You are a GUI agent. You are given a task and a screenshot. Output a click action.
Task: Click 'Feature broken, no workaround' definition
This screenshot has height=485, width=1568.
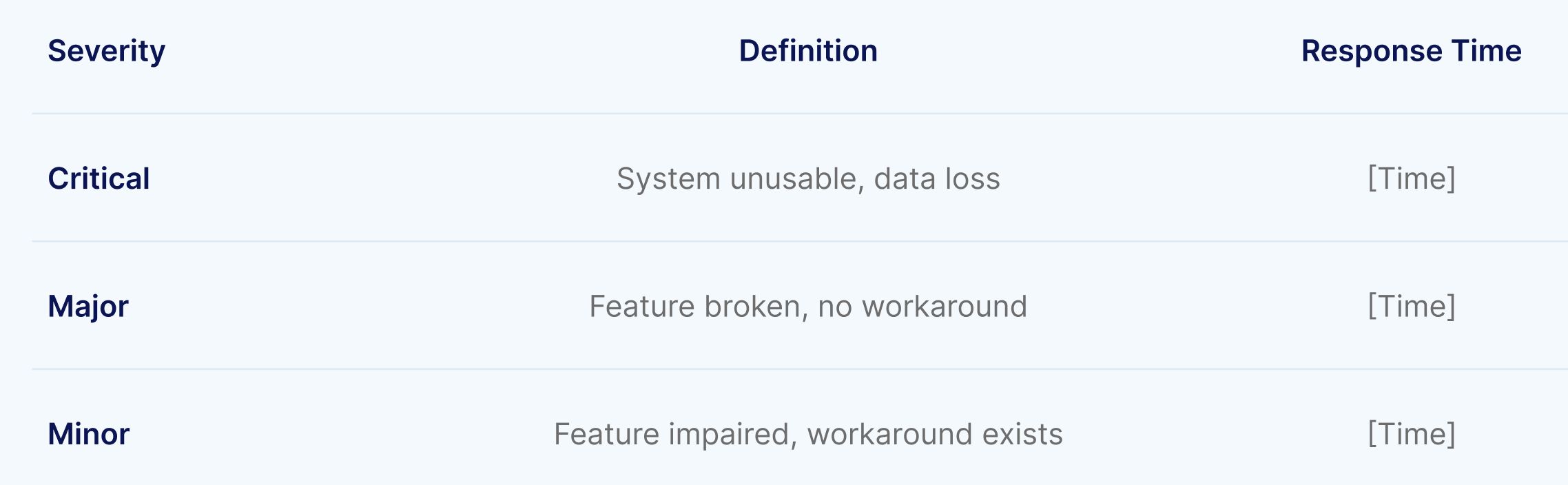tap(808, 307)
